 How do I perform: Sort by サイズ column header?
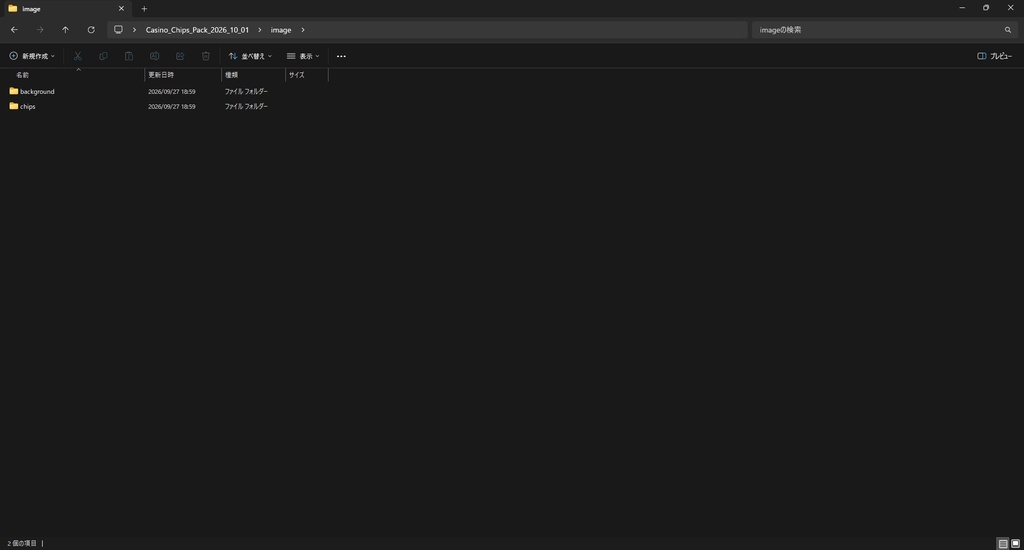[x=306, y=75]
